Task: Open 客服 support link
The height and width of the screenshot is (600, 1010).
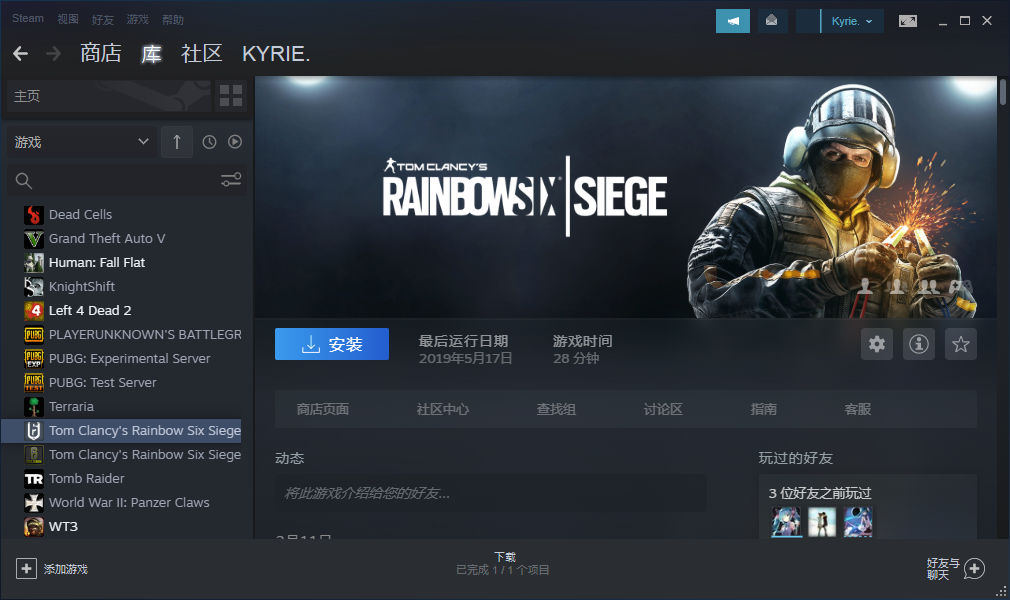Action: [857, 409]
